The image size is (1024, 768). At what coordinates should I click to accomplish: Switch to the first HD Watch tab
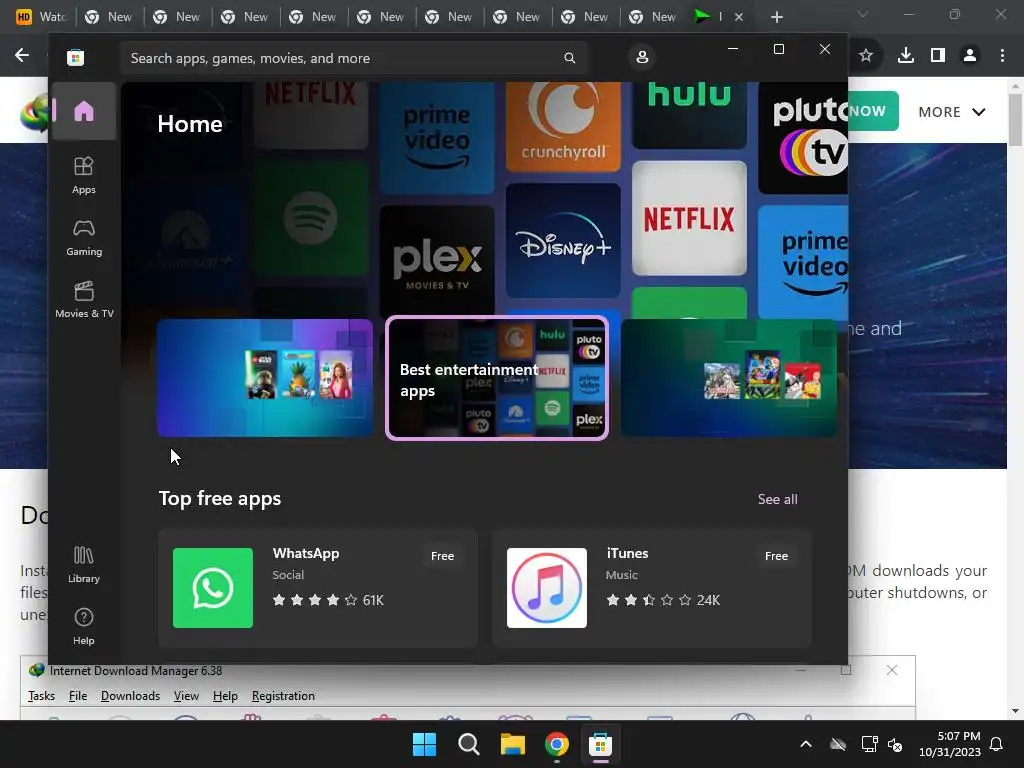click(40, 17)
